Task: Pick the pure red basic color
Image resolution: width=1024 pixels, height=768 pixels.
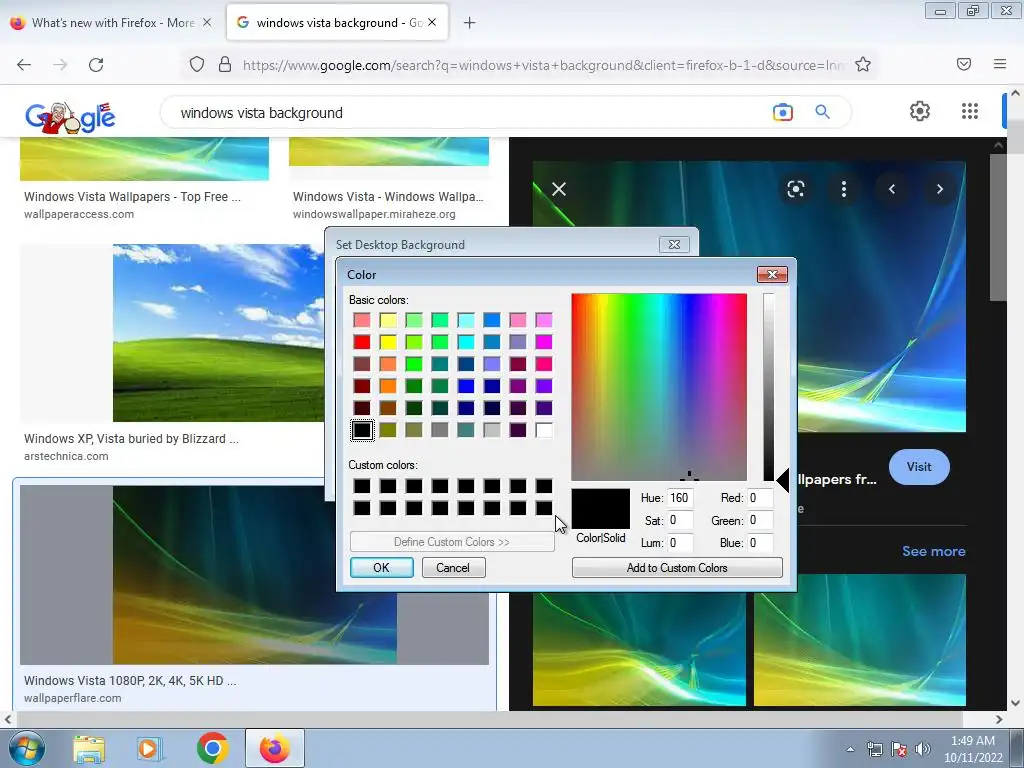Action: (362, 342)
